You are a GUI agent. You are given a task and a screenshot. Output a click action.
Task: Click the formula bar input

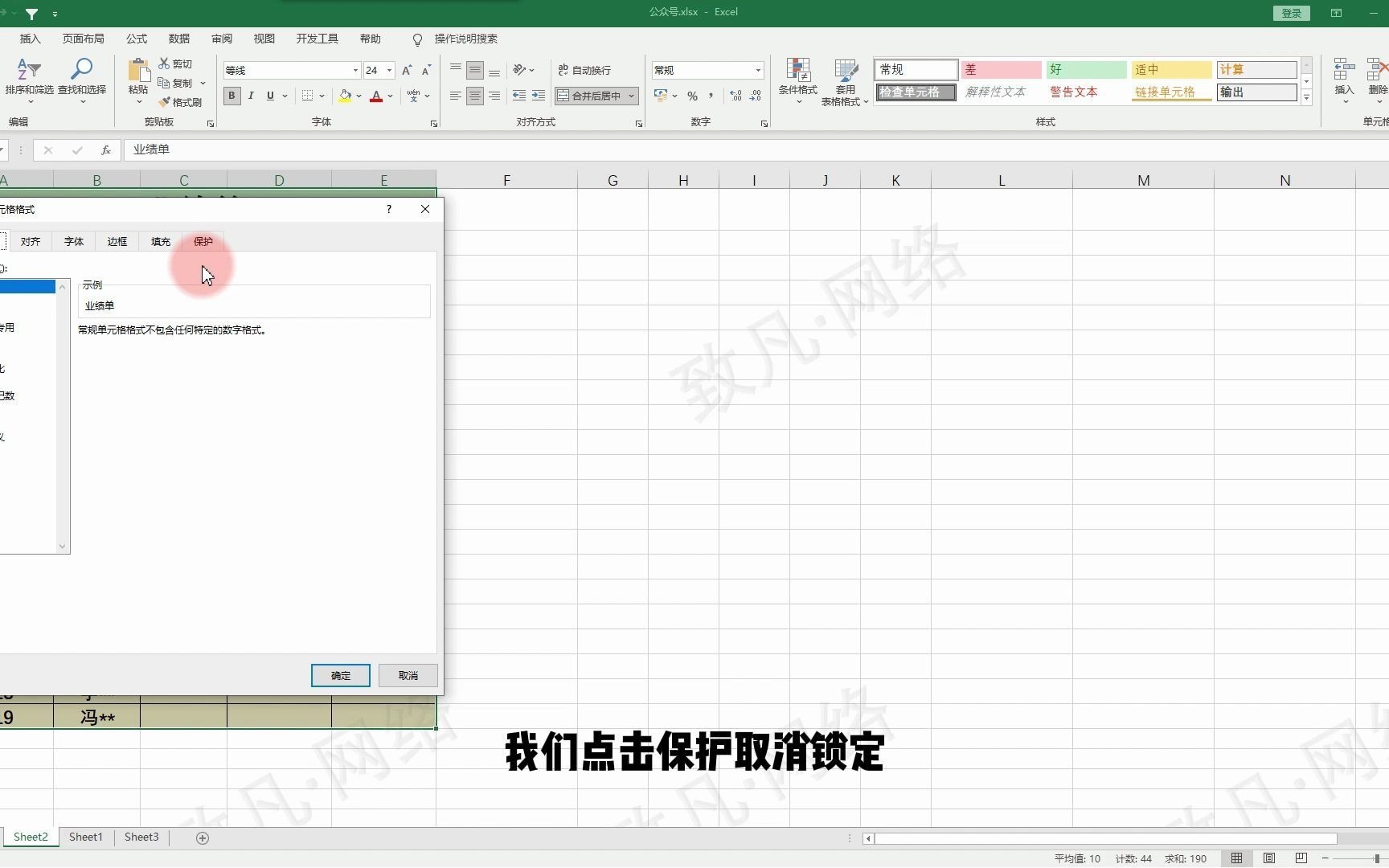(x=756, y=149)
